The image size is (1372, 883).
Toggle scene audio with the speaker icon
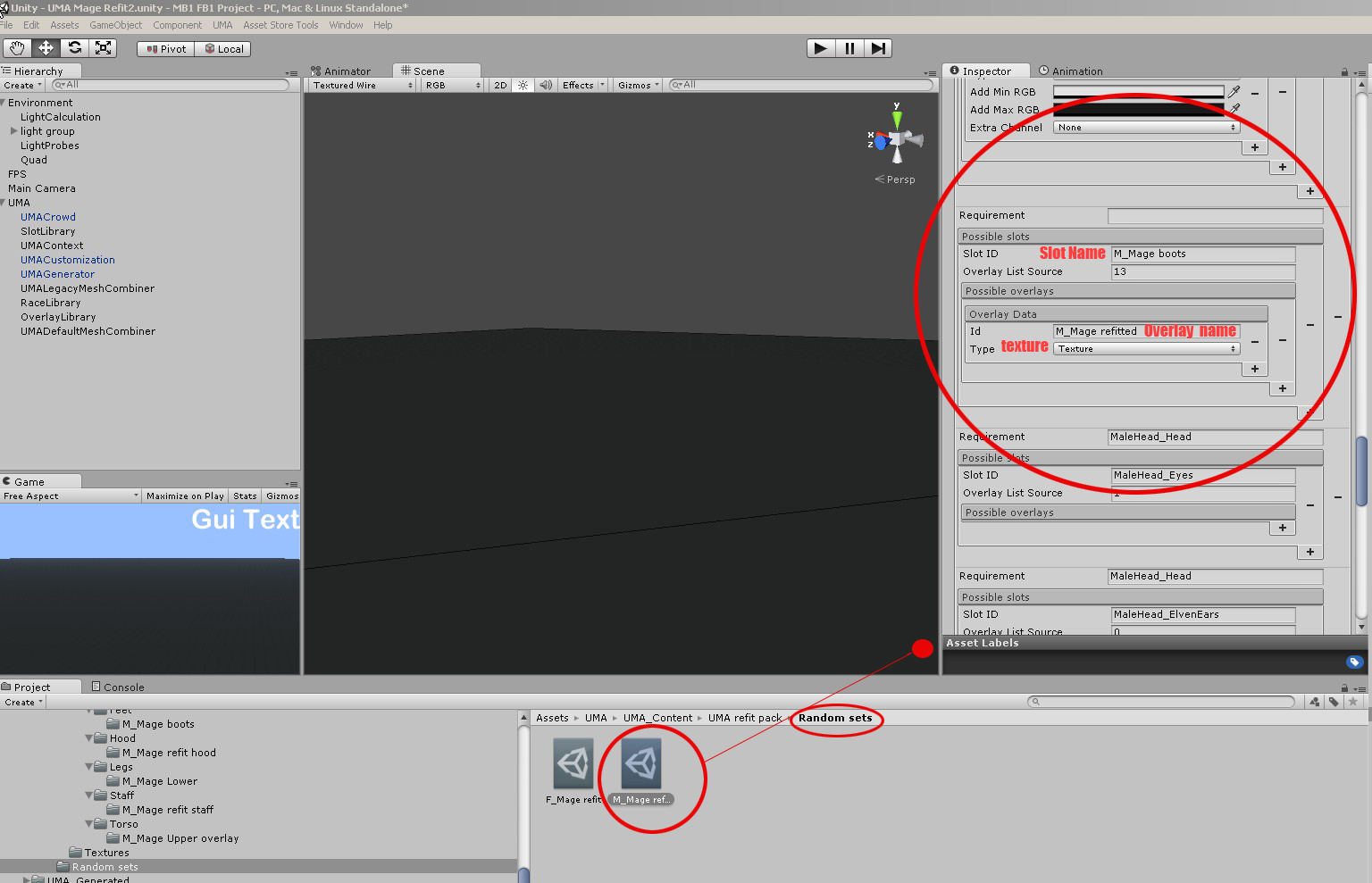(546, 86)
